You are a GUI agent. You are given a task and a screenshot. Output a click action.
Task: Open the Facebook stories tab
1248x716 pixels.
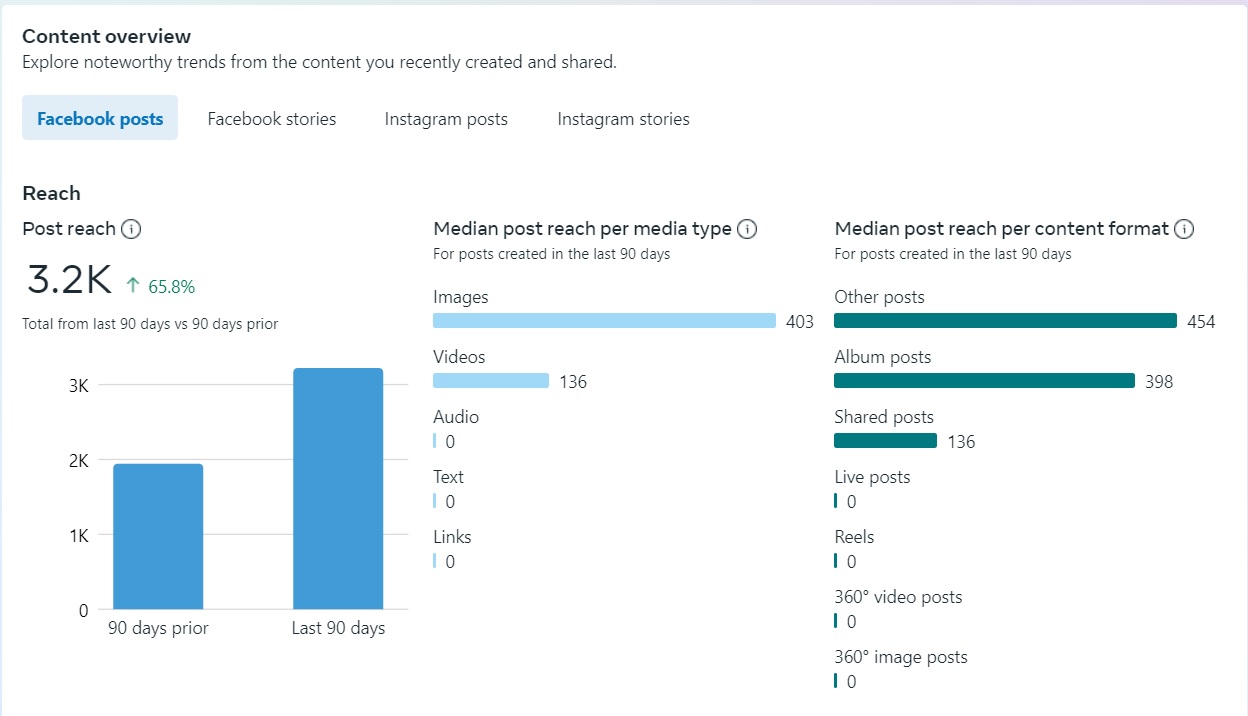coord(272,119)
